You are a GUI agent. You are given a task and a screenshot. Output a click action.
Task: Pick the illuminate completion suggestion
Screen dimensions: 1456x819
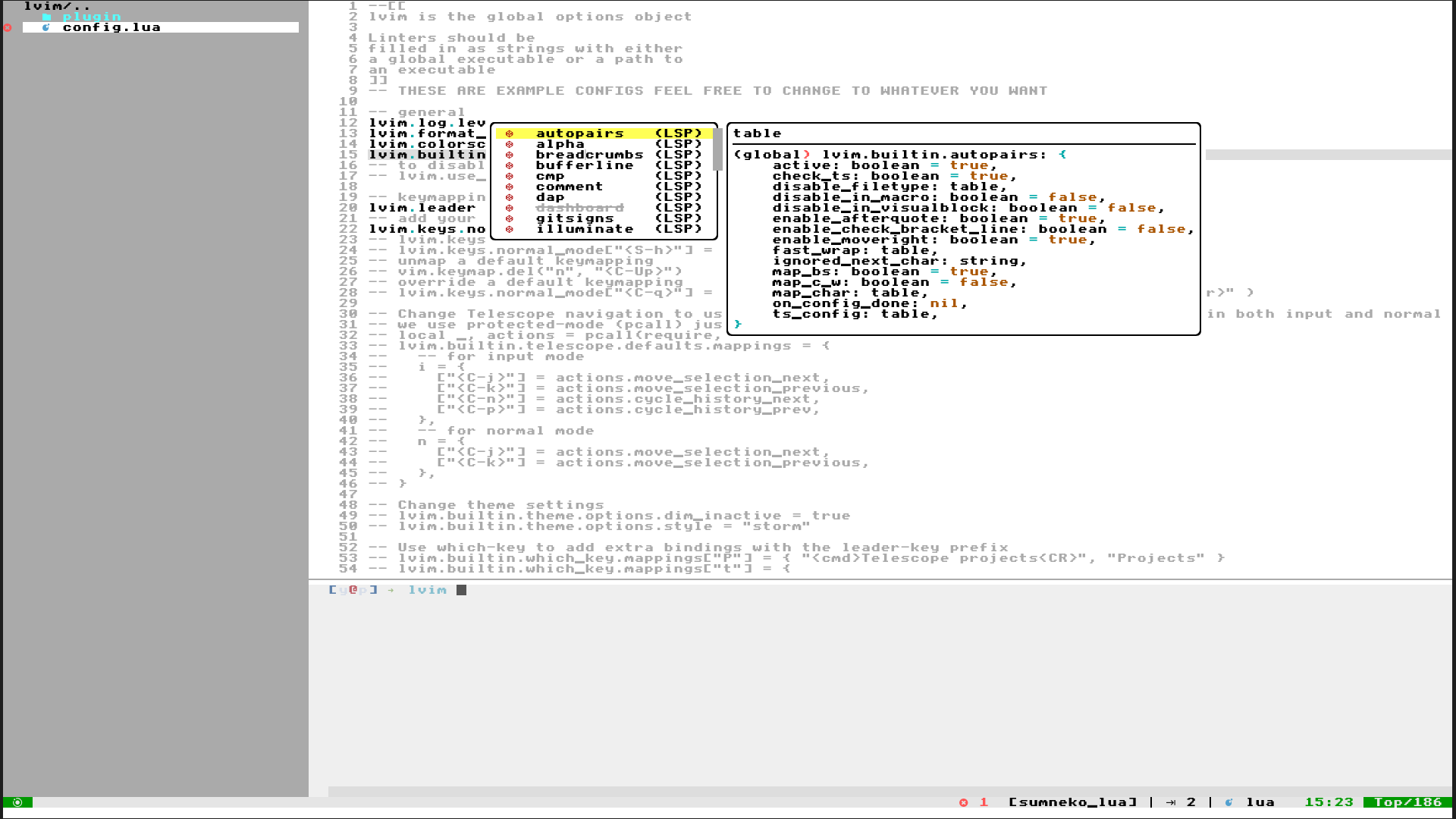coord(584,229)
